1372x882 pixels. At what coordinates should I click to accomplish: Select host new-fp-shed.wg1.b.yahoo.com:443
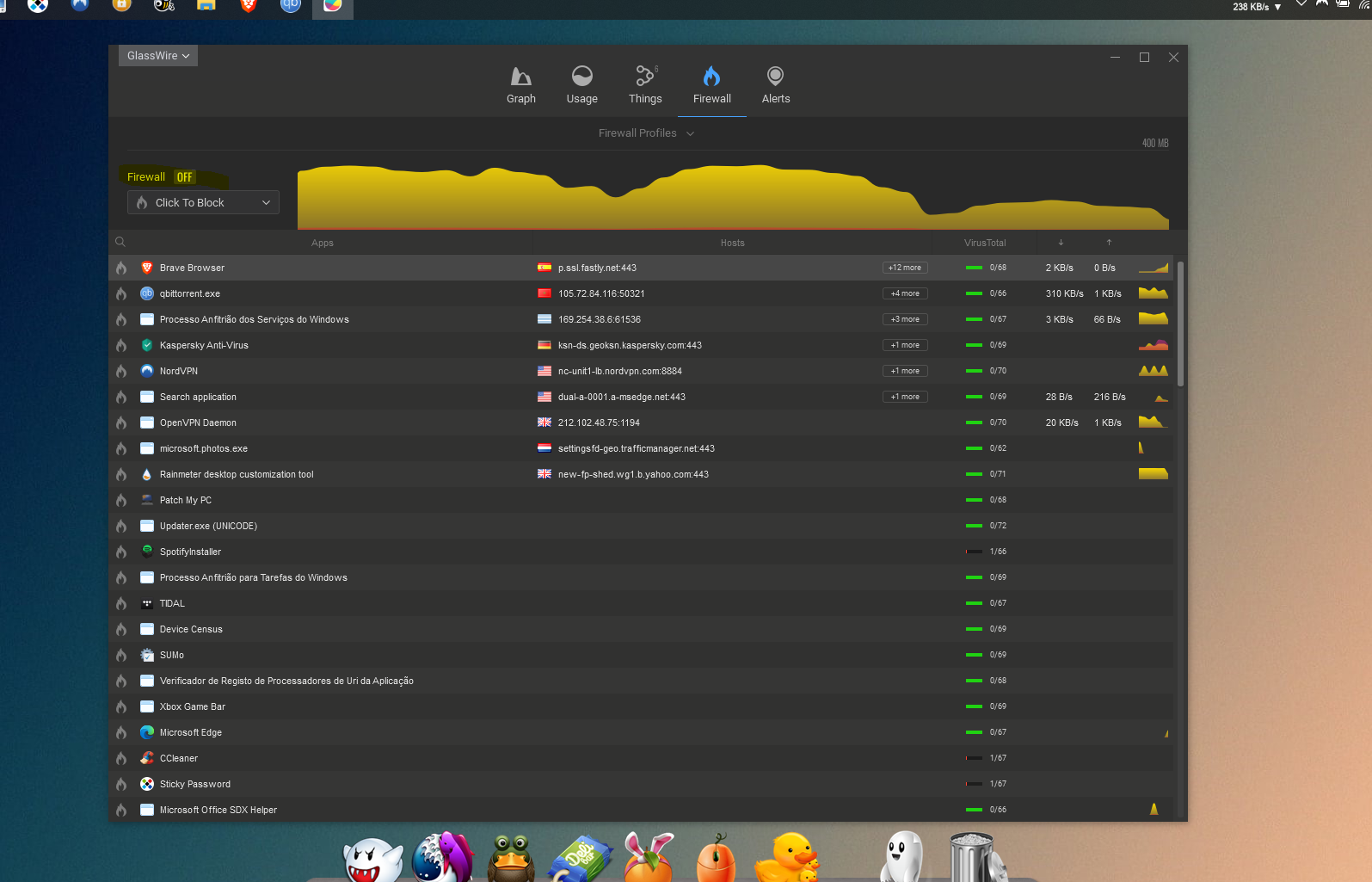click(x=634, y=474)
